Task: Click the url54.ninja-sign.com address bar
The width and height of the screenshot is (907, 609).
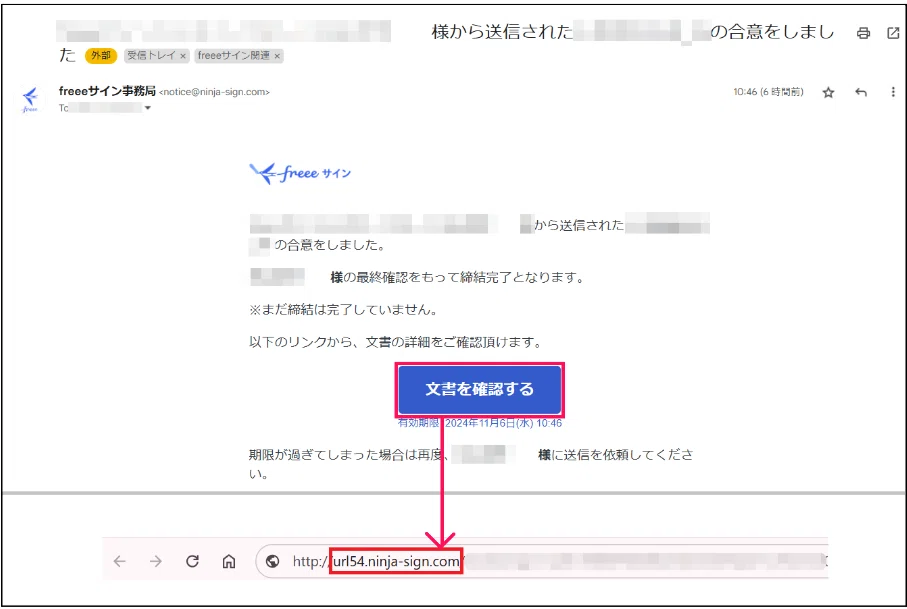Action: tap(396, 561)
